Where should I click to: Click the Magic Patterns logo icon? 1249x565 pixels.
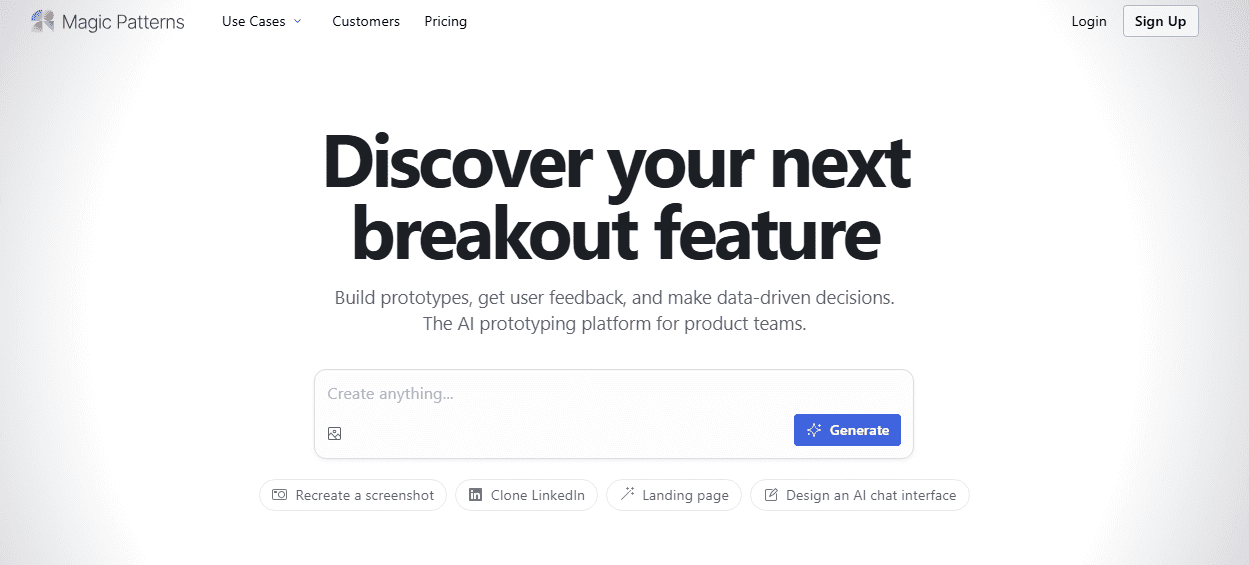(x=43, y=21)
